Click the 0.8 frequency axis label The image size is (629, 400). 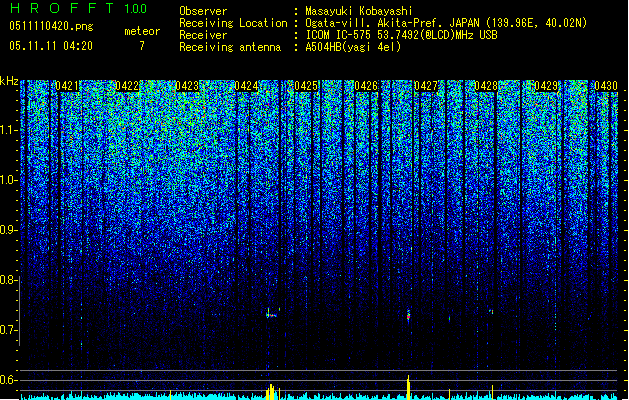[8, 280]
